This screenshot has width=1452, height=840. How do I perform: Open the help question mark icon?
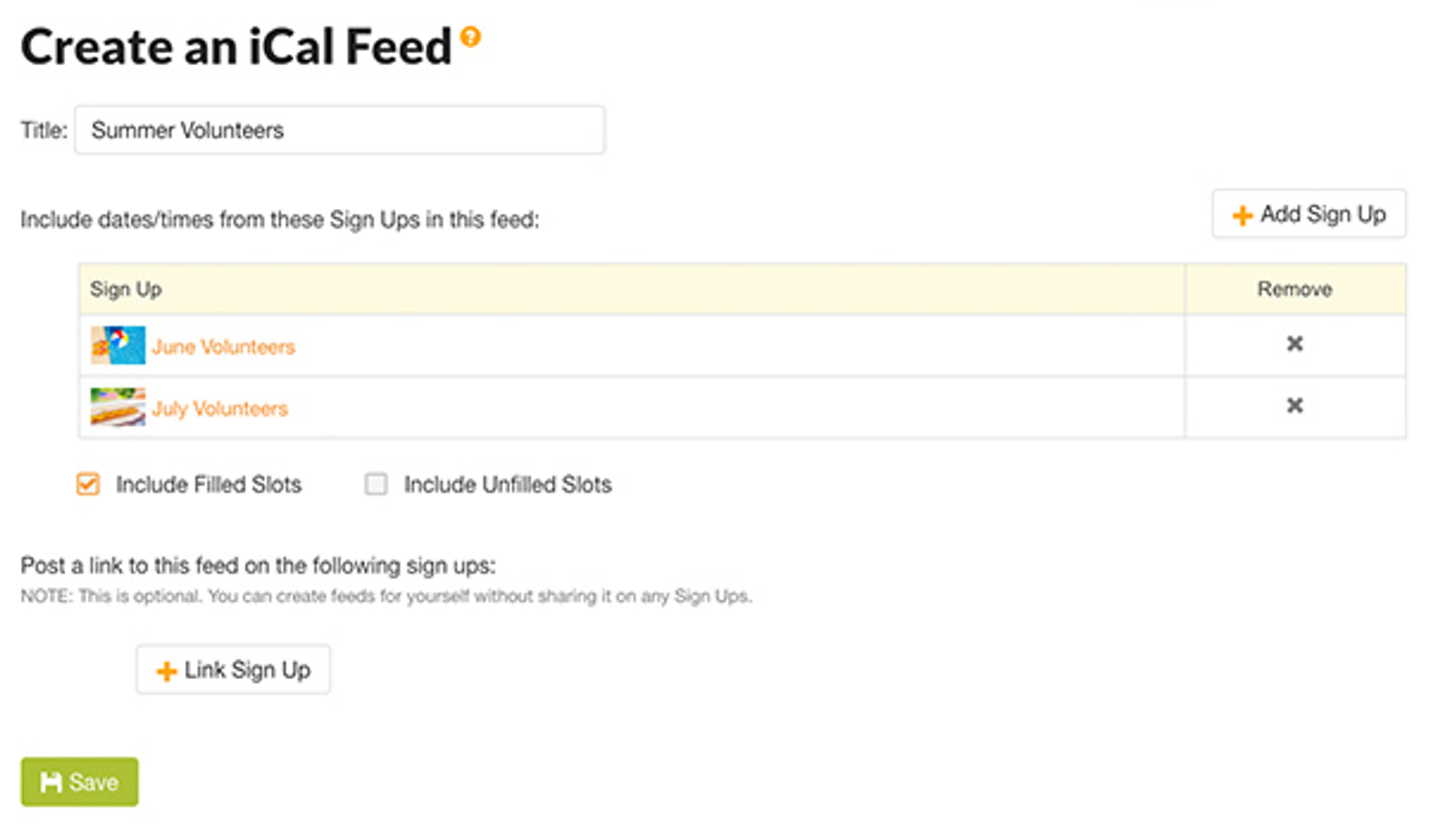470,37
